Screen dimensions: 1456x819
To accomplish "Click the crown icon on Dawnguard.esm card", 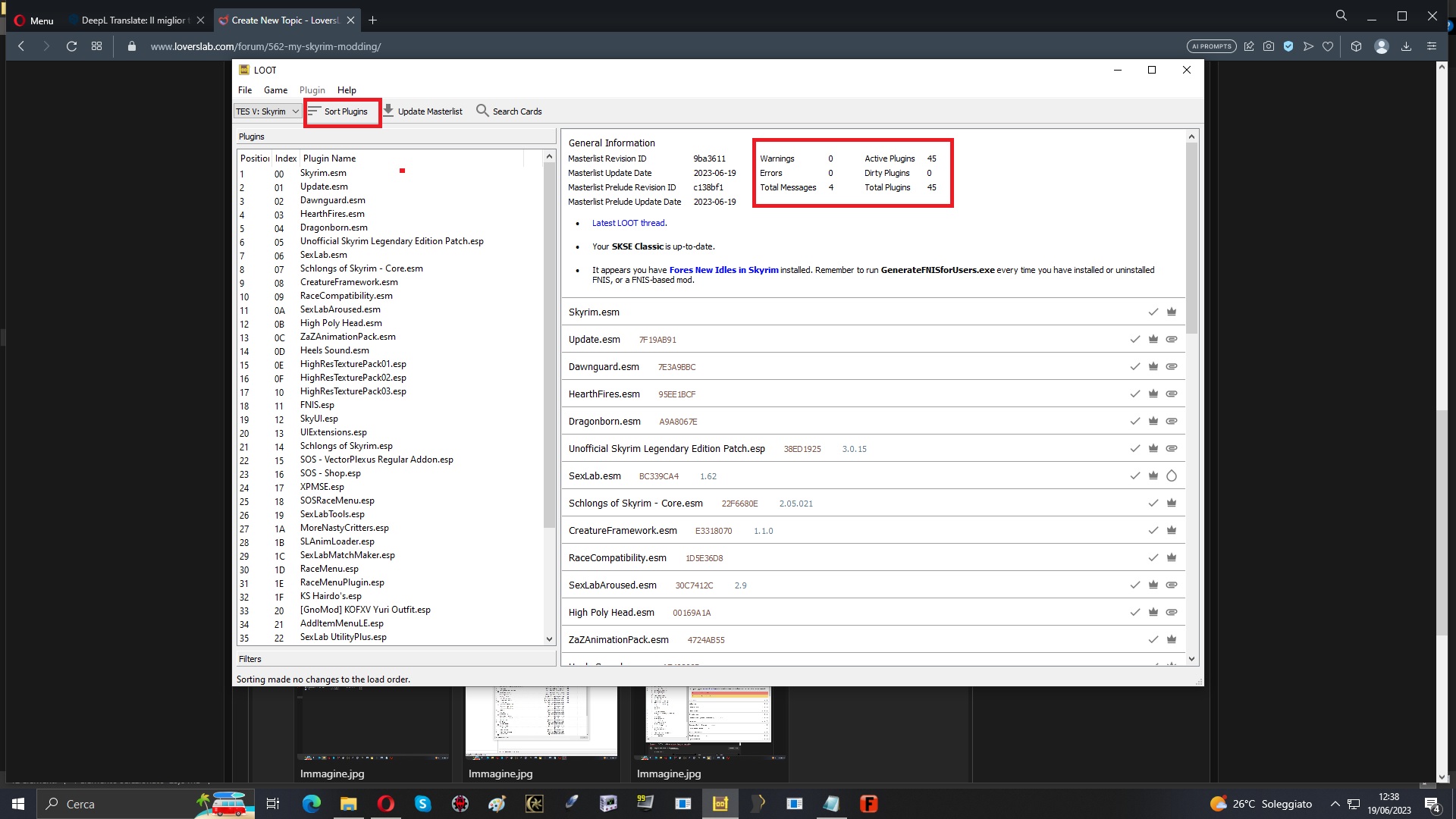I will click(1153, 366).
